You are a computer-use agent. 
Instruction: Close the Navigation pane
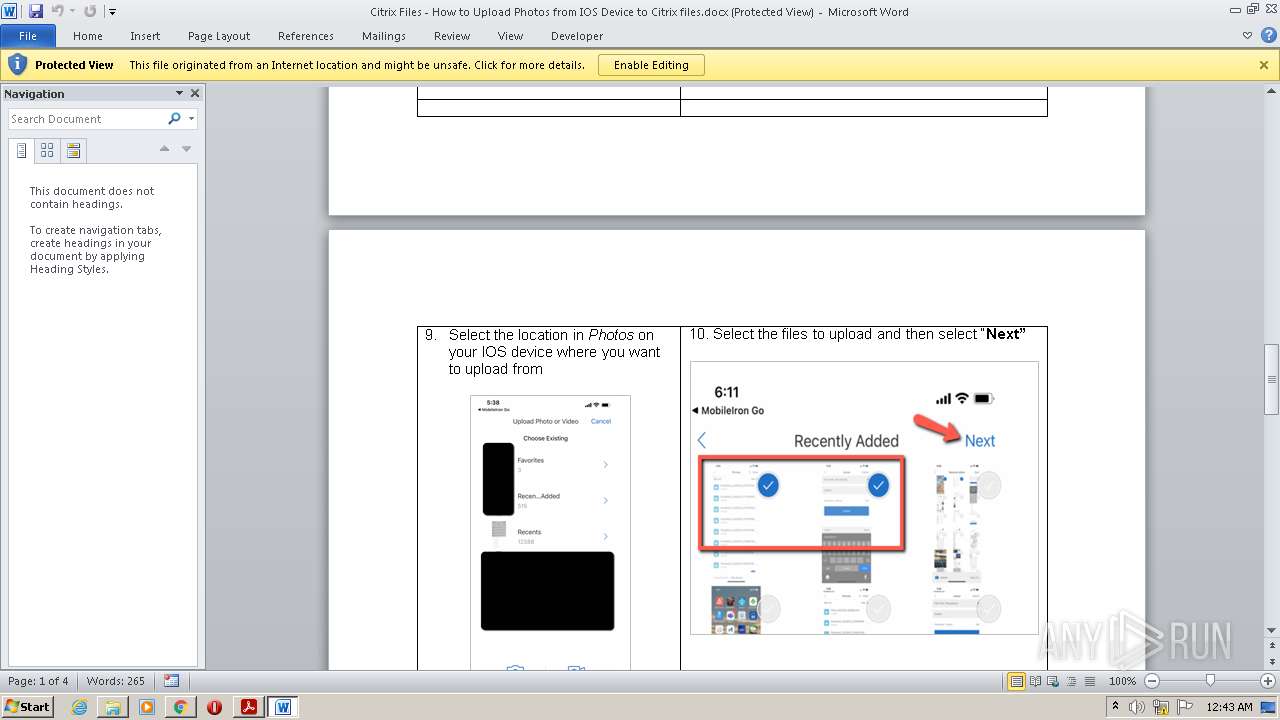(x=195, y=93)
